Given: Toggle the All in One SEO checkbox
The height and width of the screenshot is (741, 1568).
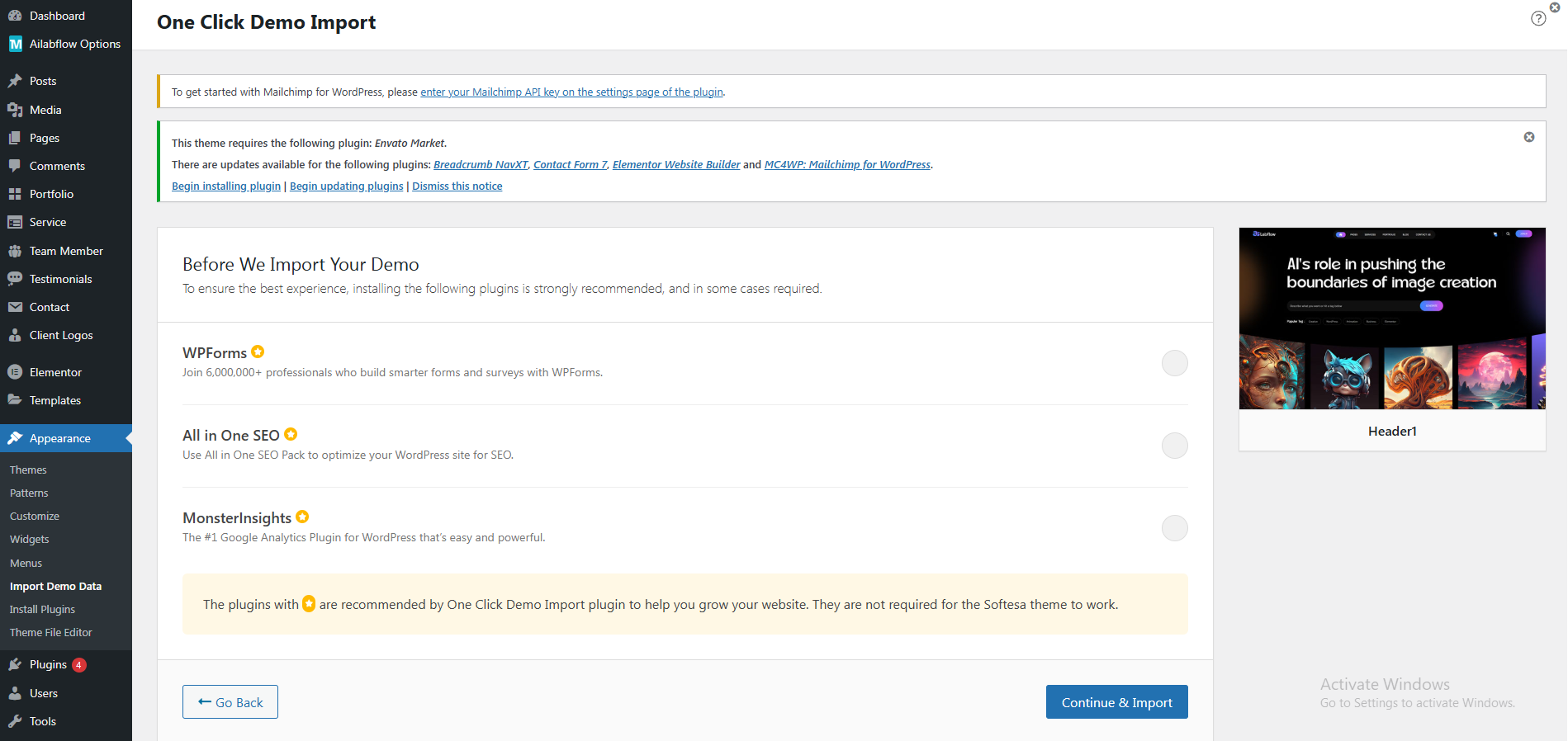Looking at the screenshot, I should pos(1174,446).
